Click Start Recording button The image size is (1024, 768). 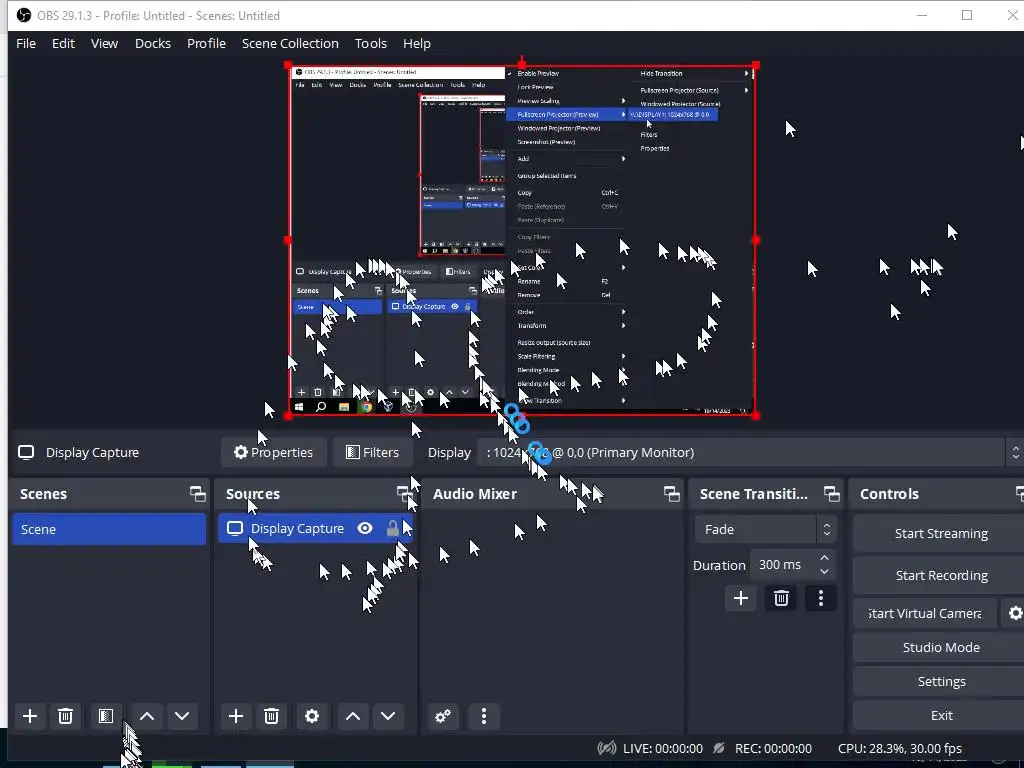pyautogui.click(x=940, y=575)
